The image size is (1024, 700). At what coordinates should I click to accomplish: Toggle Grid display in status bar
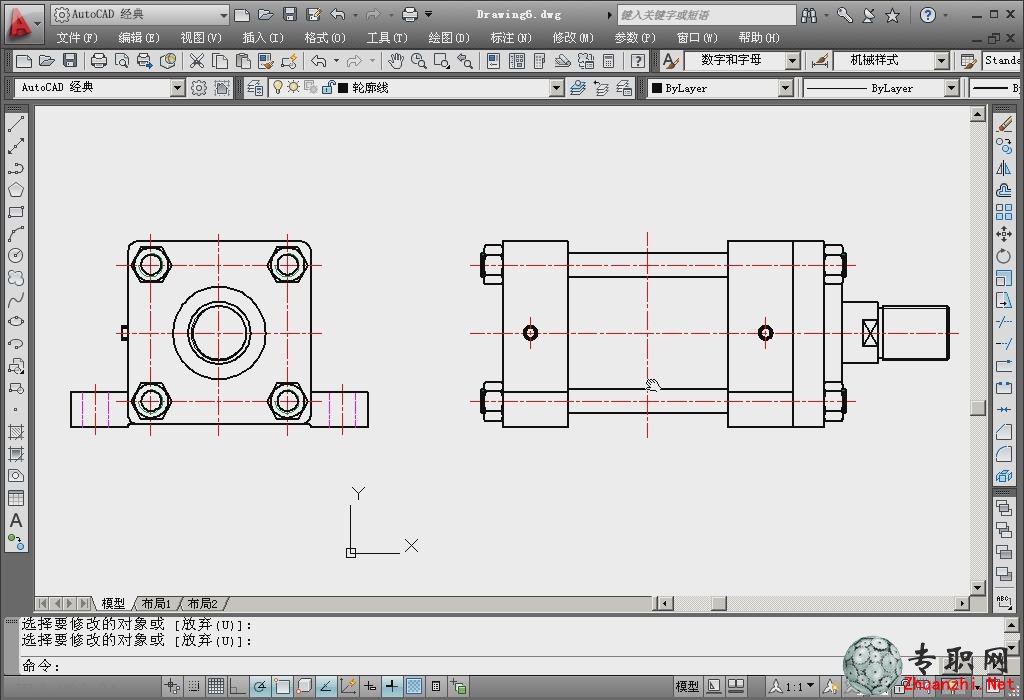216,686
